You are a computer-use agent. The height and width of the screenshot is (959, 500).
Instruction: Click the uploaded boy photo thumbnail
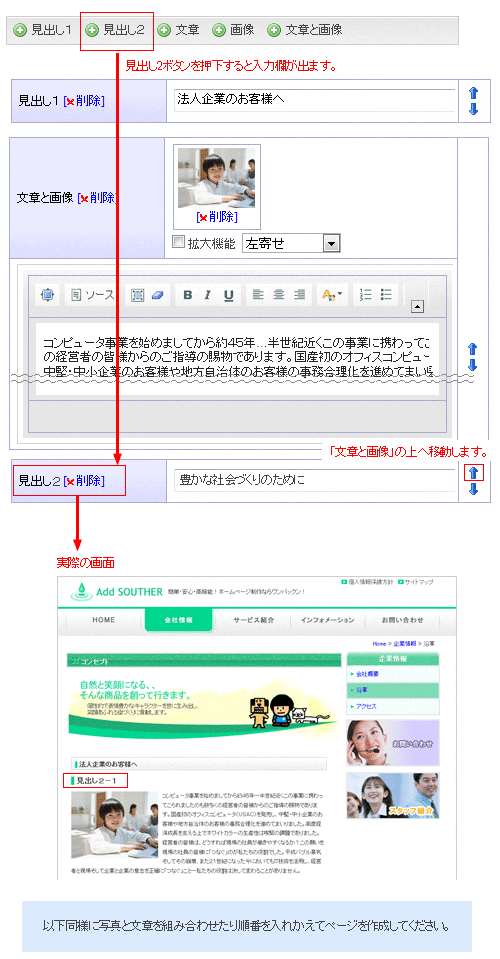tap(217, 178)
